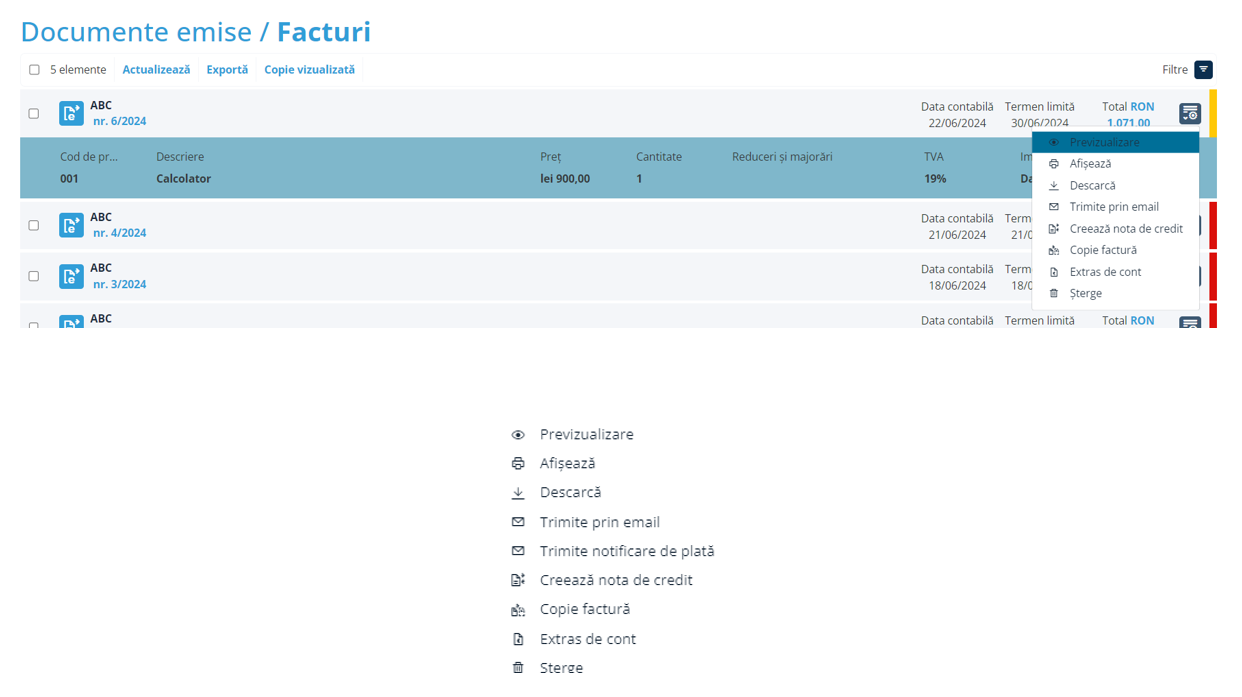This screenshot has height=697, width=1242.
Task: Click the Calculator line item description
Action: [183, 179]
